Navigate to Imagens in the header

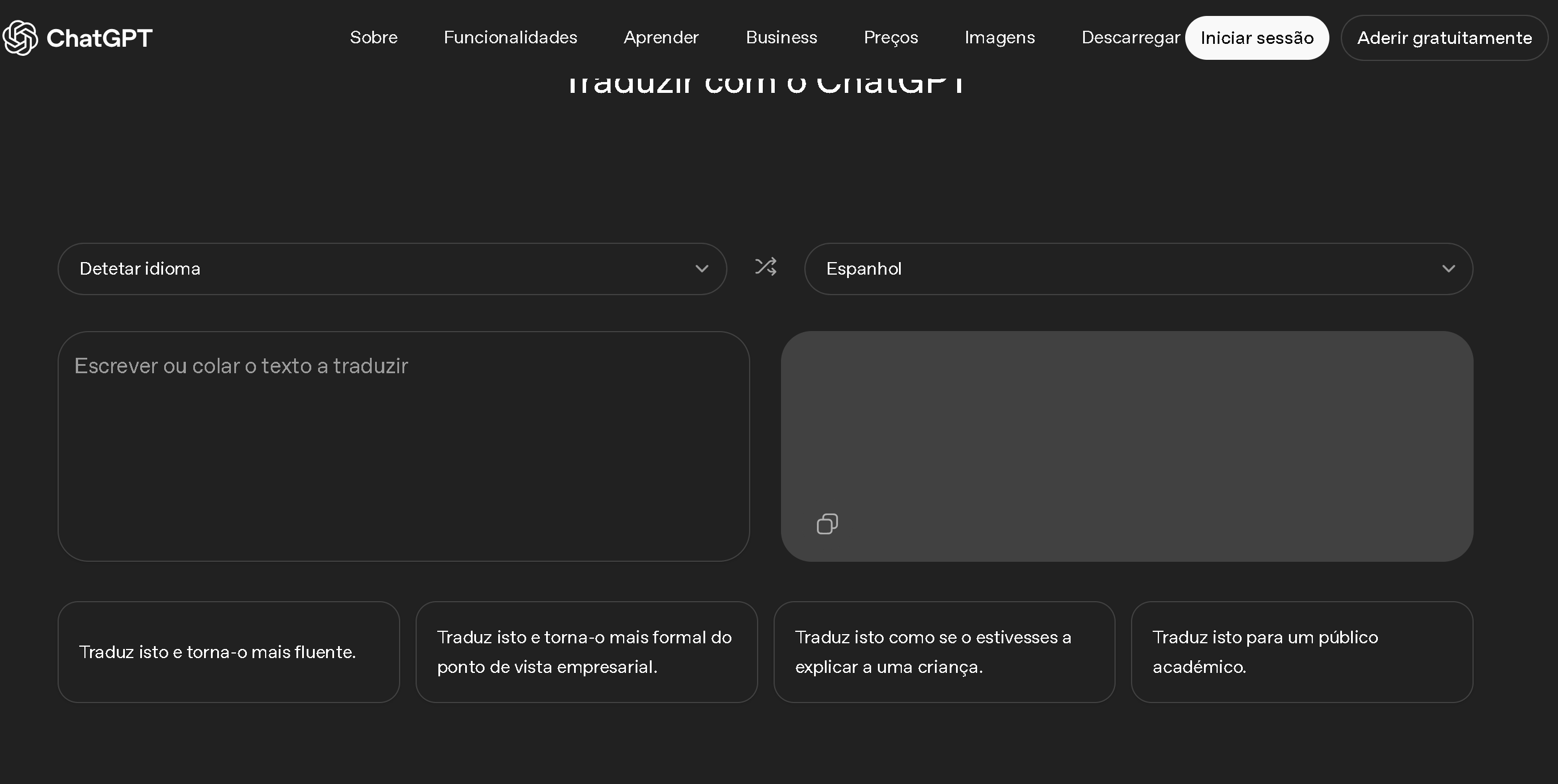tap(999, 38)
